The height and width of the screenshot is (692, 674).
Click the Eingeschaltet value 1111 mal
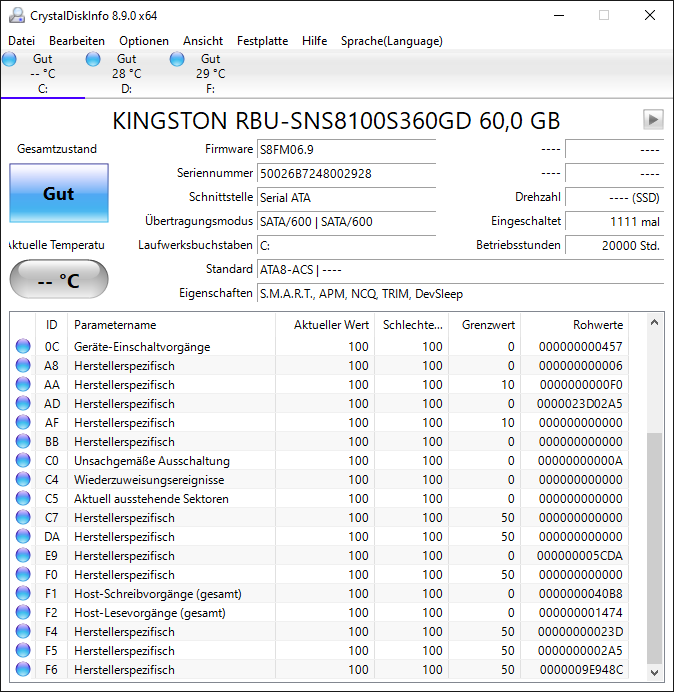(614, 221)
